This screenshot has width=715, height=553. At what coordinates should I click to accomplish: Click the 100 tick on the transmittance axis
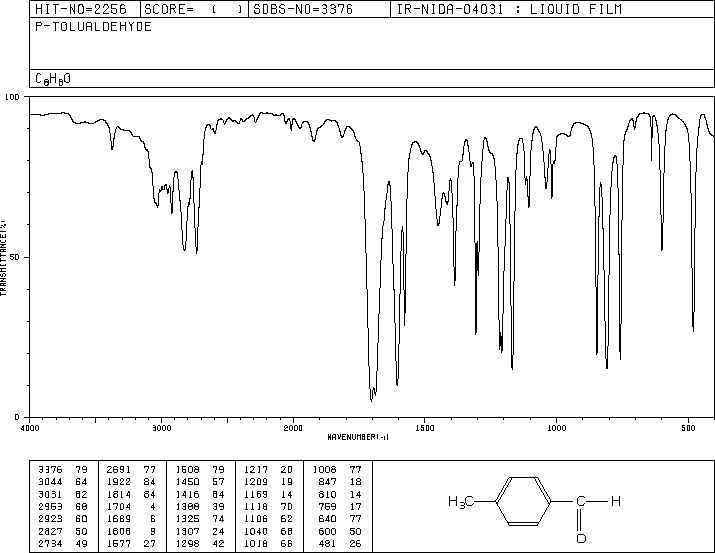click(x=12, y=97)
